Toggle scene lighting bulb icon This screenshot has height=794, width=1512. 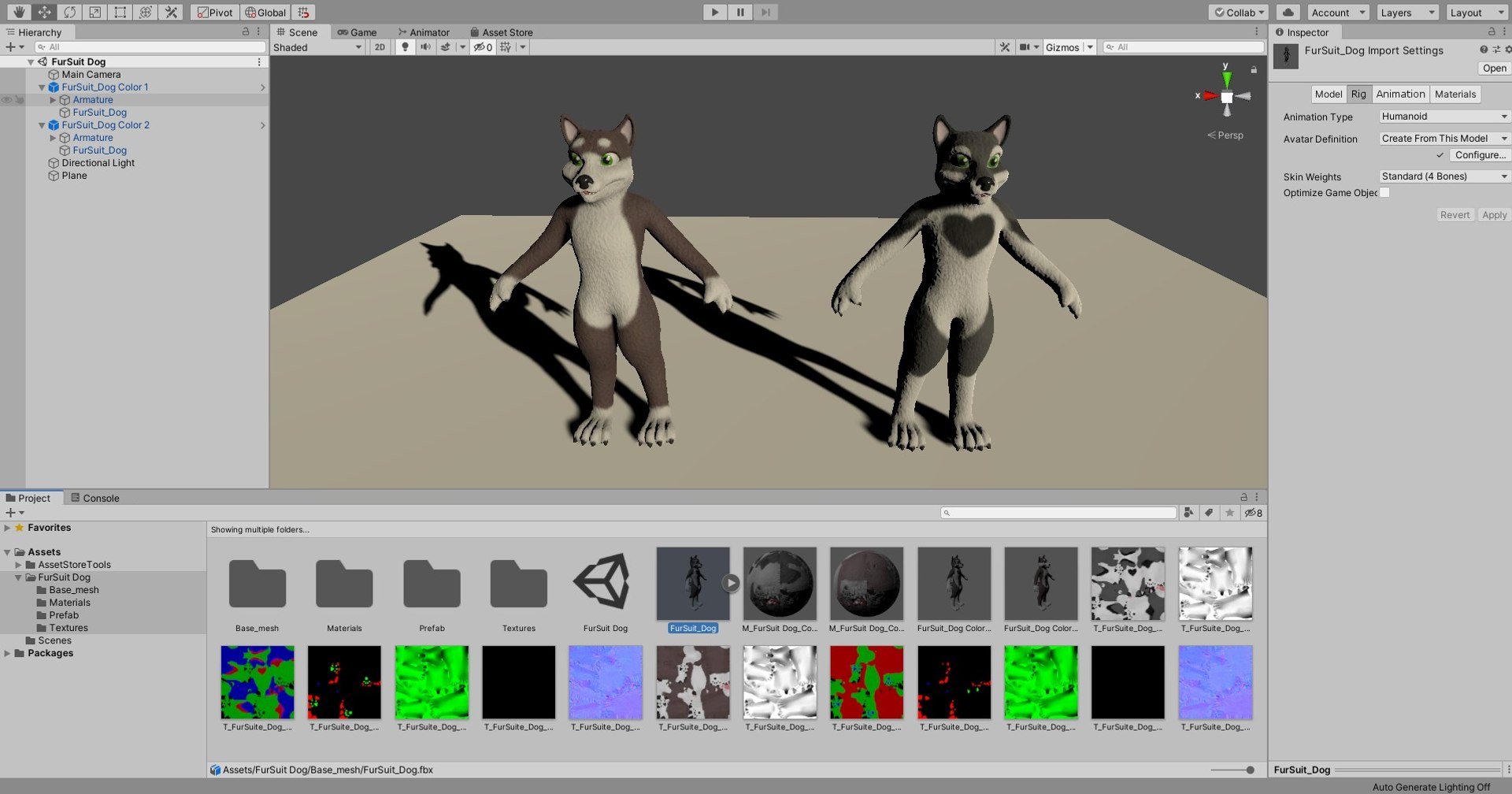pos(405,47)
